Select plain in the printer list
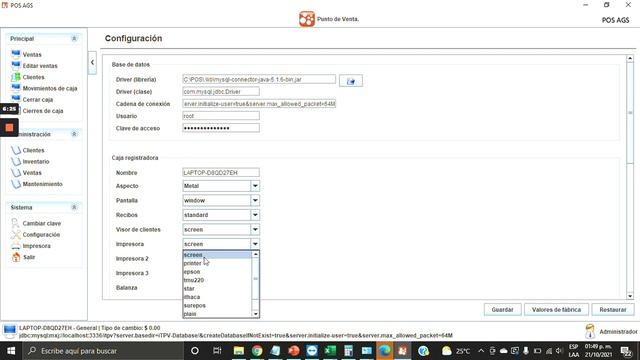This screenshot has width=640, height=360. (217, 314)
